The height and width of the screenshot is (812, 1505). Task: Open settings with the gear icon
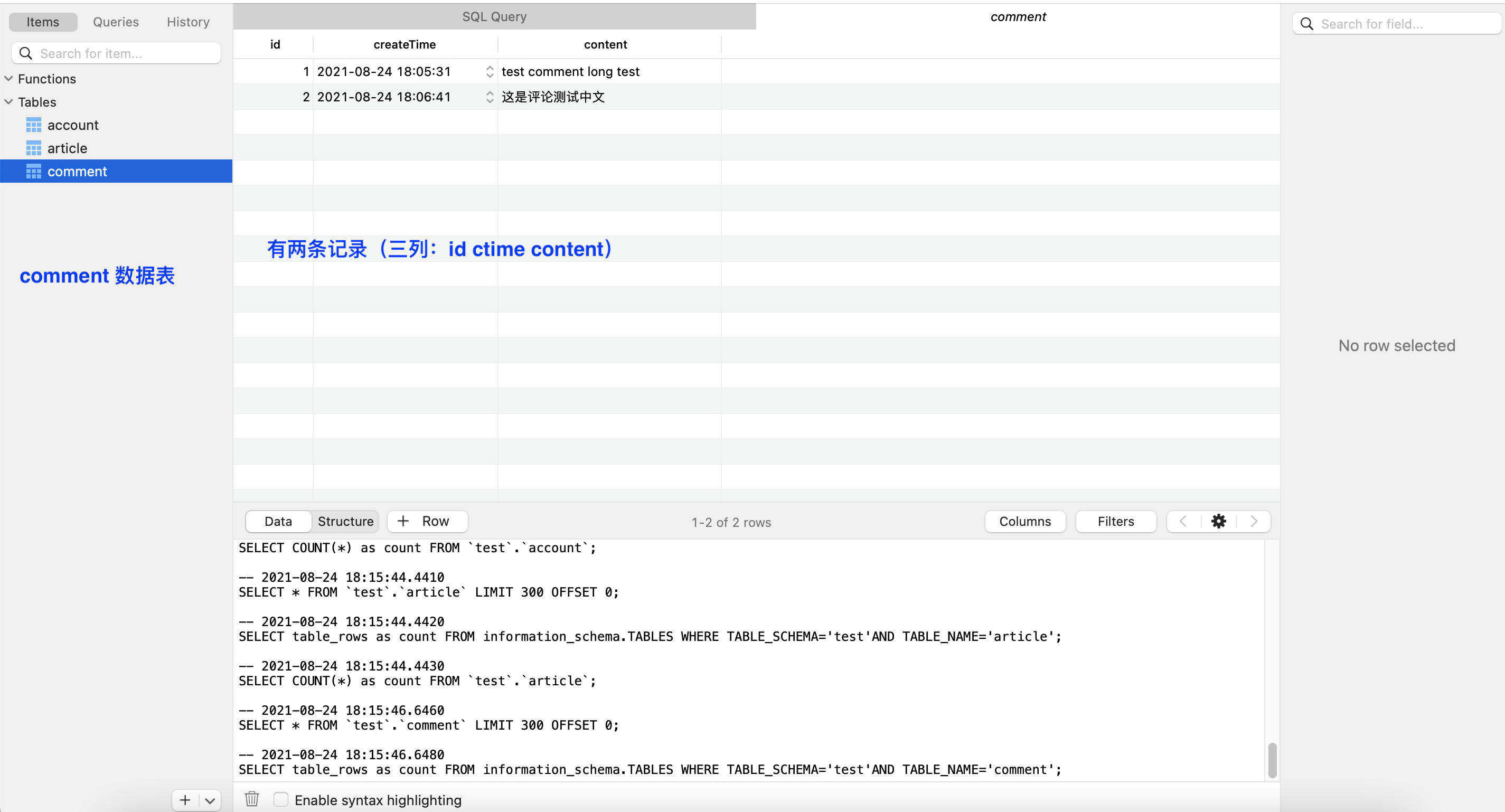click(1218, 521)
